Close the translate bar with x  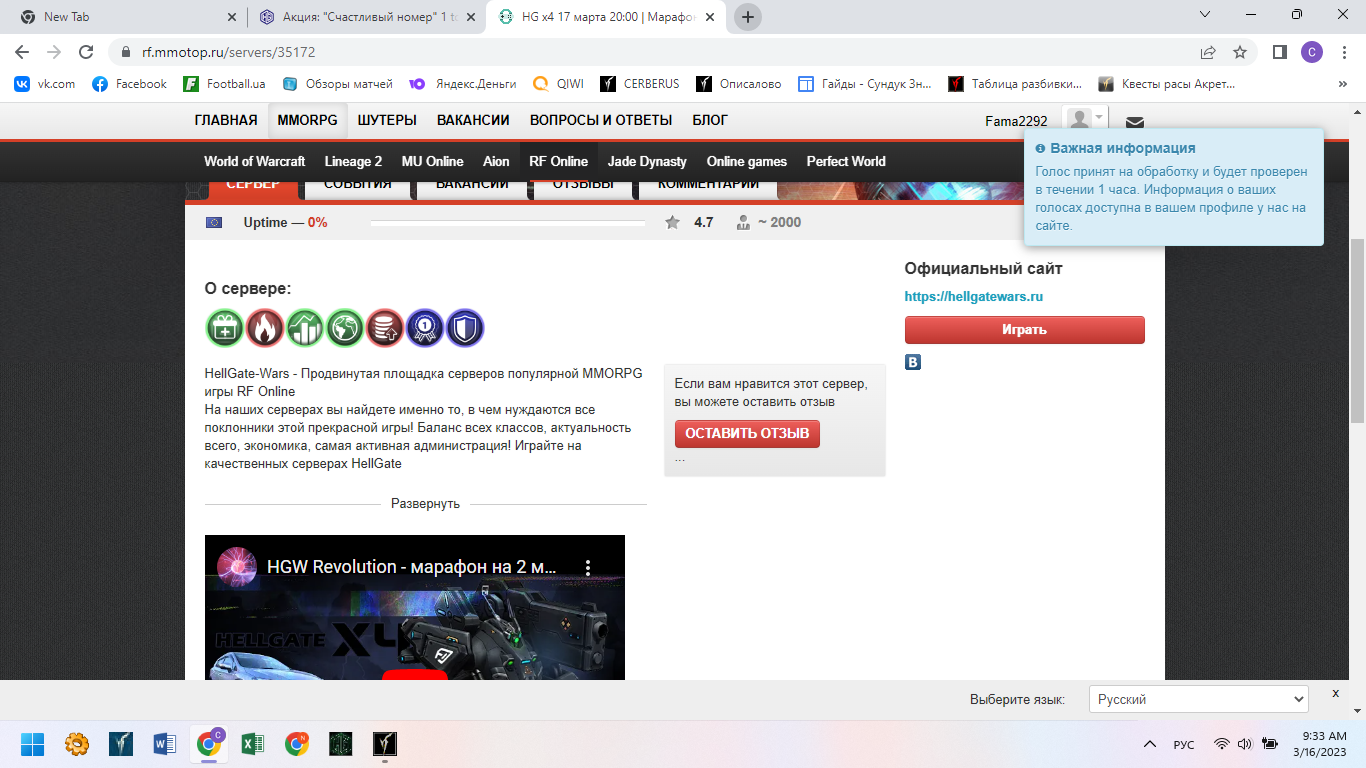(x=1335, y=693)
